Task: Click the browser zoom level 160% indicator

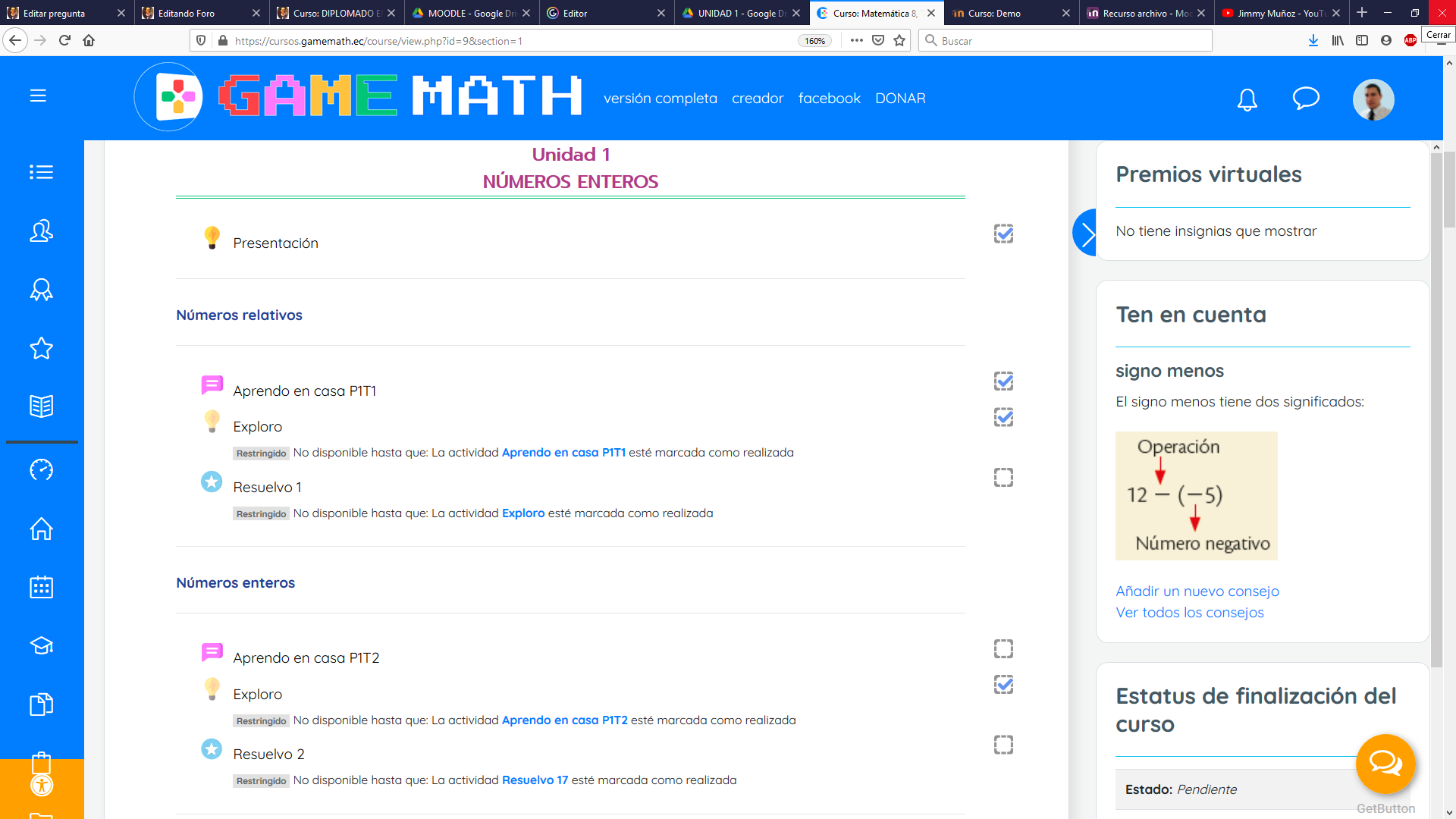Action: pyautogui.click(x=814, y=41)
